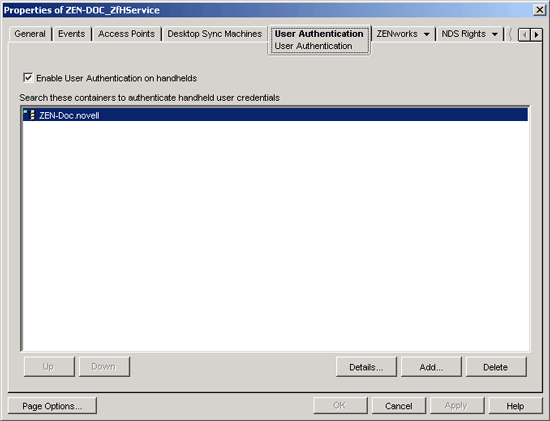This screenshot has width=550, height=421.
Task: Switch to the Events tab
Action: (x=72, y=34)
